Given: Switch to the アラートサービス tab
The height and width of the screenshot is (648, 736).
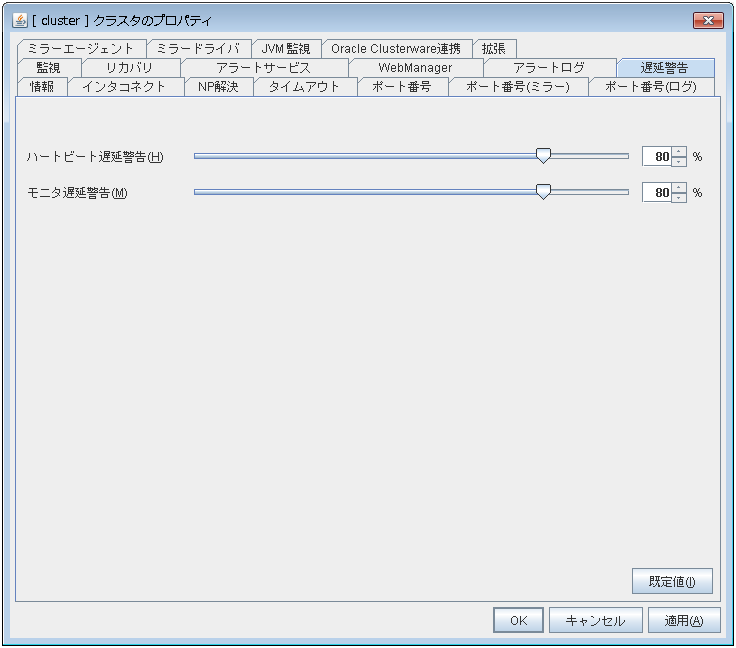Looking at the screenshot, I should click(x=264, y=68).
